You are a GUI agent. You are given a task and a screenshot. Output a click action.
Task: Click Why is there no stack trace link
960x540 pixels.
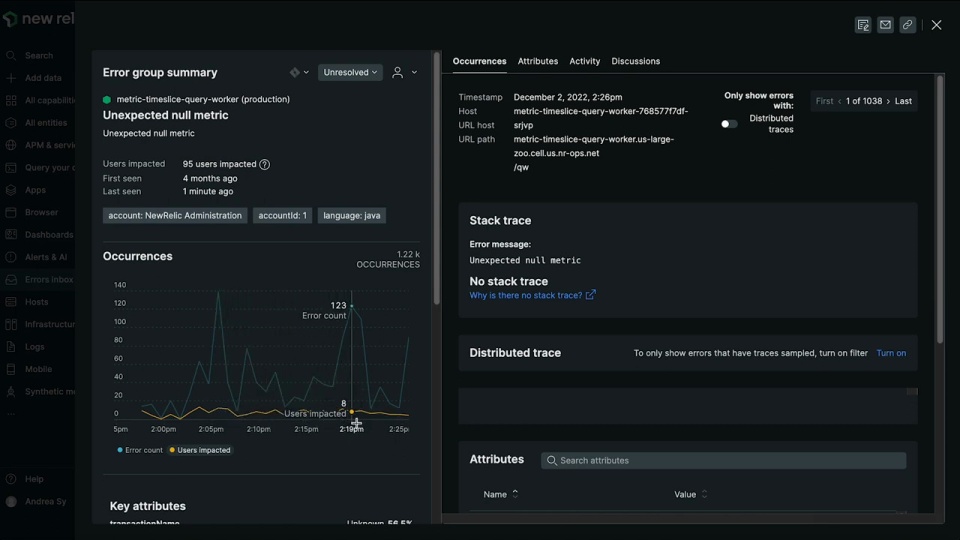tap(525, 295)
